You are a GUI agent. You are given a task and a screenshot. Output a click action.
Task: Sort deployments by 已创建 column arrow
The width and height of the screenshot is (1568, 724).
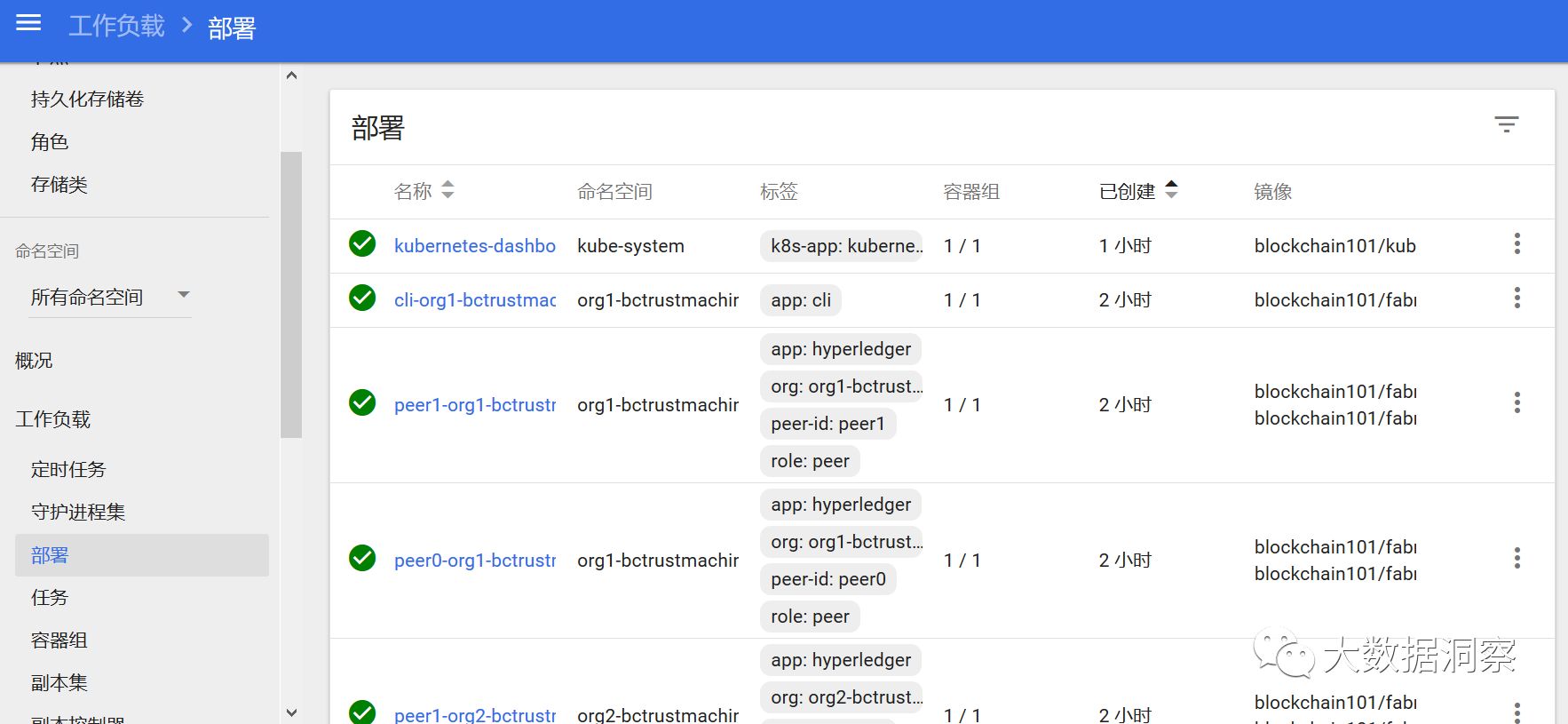pos(1171,189)
